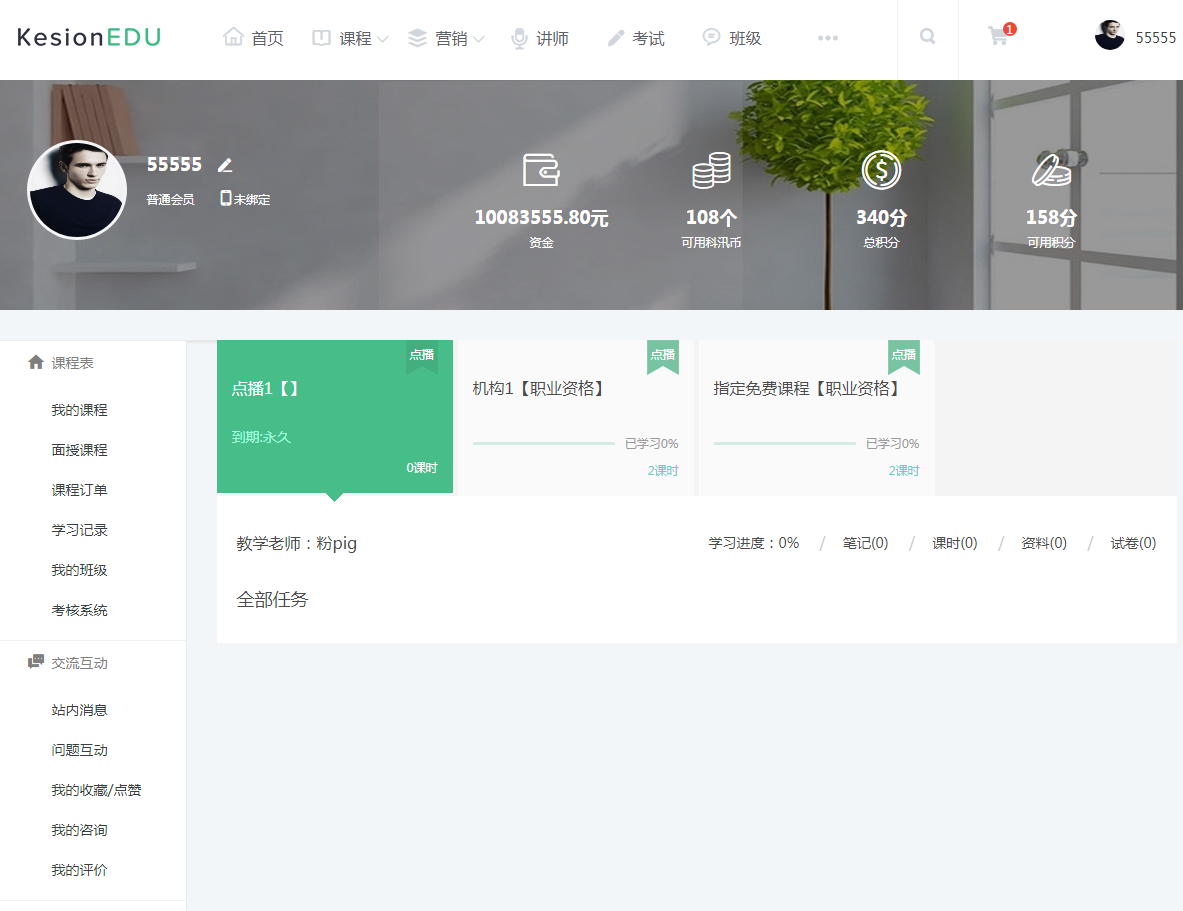Open the three-dots more menu

(827, 38)
